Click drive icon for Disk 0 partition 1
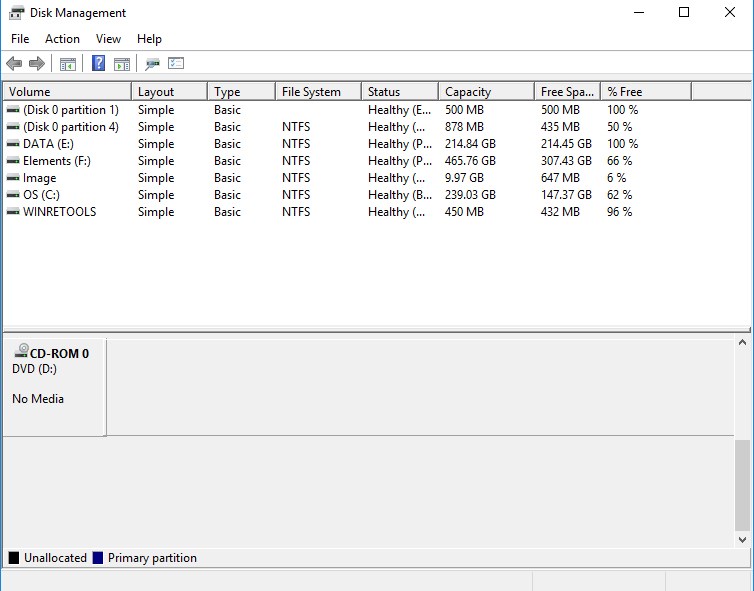The height and width of the screenshot is (591, 754). [13, 110]
